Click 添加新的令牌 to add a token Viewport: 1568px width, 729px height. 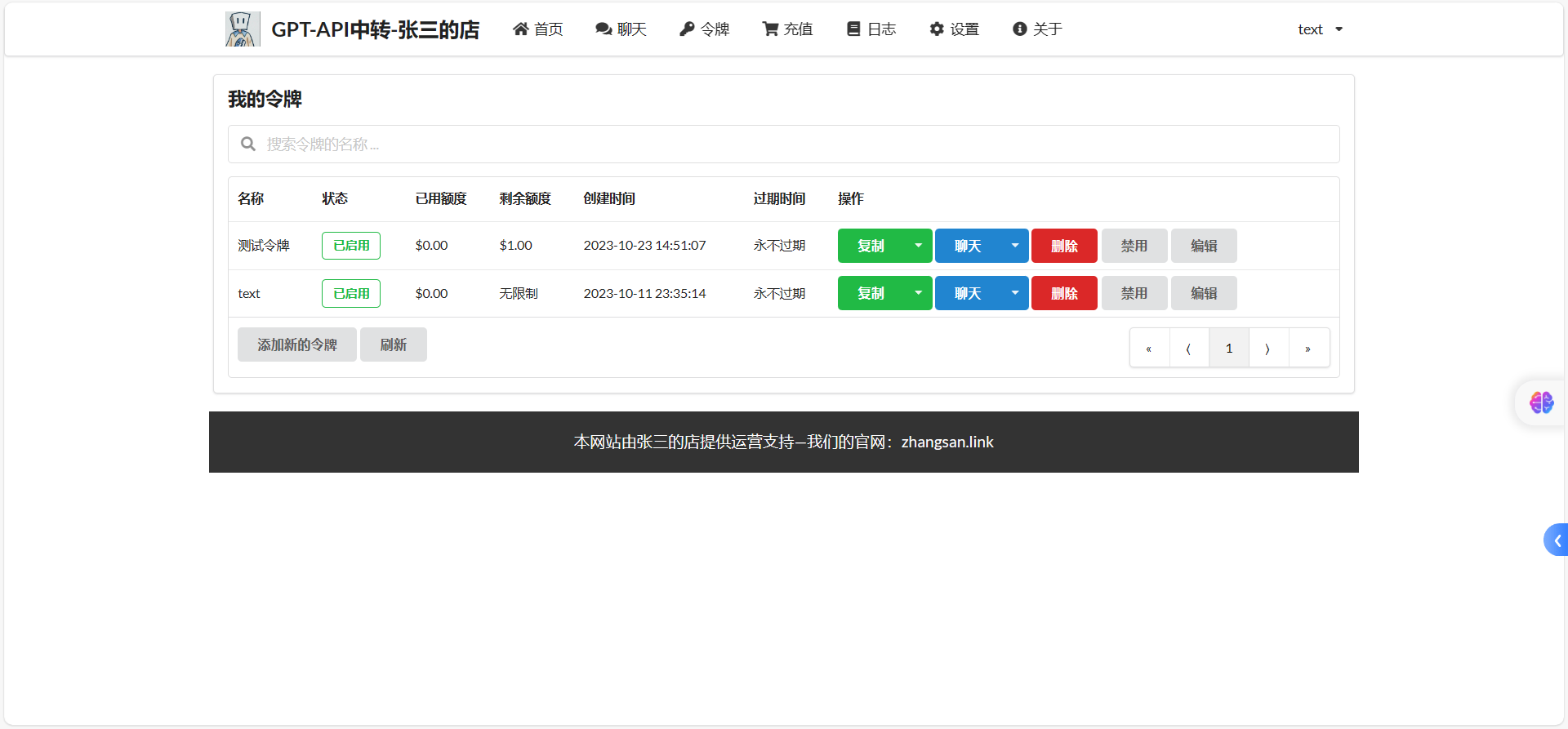tap(297, 344)
